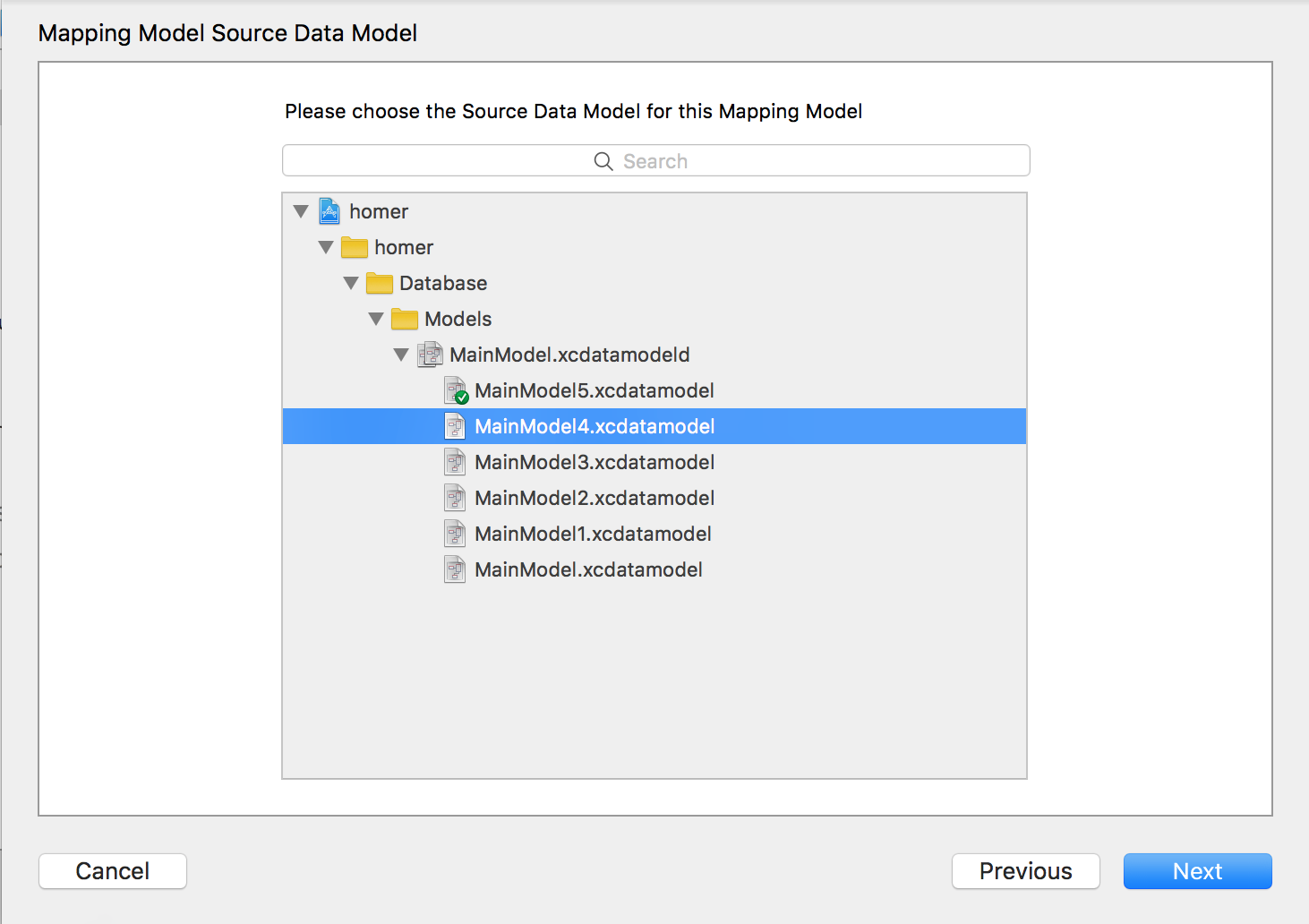Viewport: 1309px width, 924px height.
Task: Select MainModel1.xcdatamodel as source model
Action: 593,534
